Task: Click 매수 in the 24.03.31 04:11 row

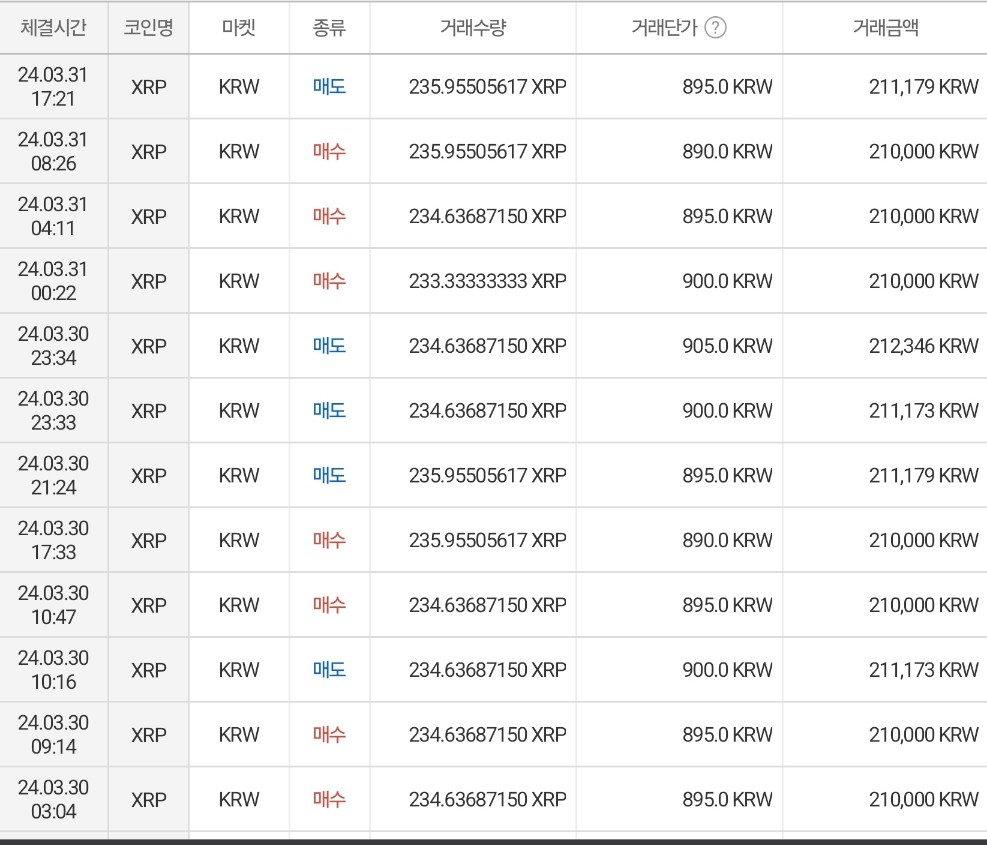Action: coord(329,217)
